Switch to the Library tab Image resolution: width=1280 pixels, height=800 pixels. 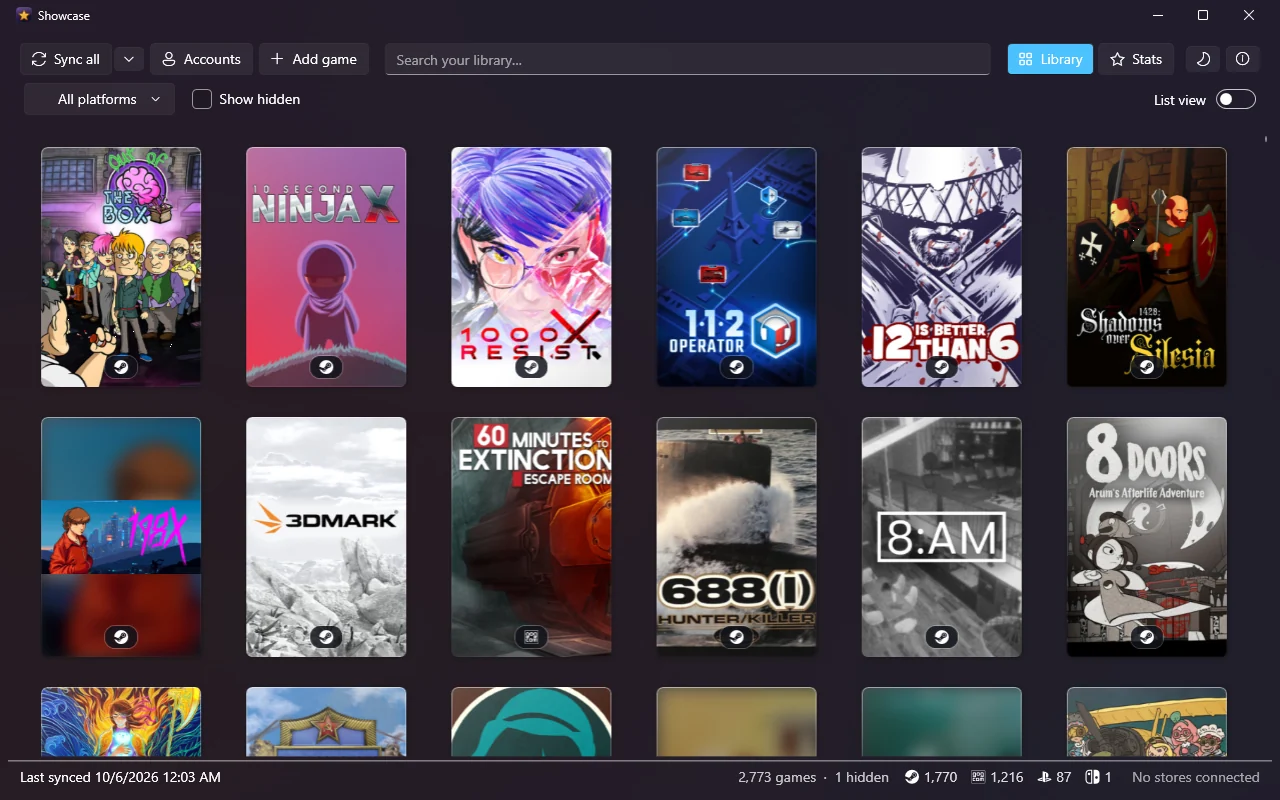pyautogui.click(x=1050, y=59)
